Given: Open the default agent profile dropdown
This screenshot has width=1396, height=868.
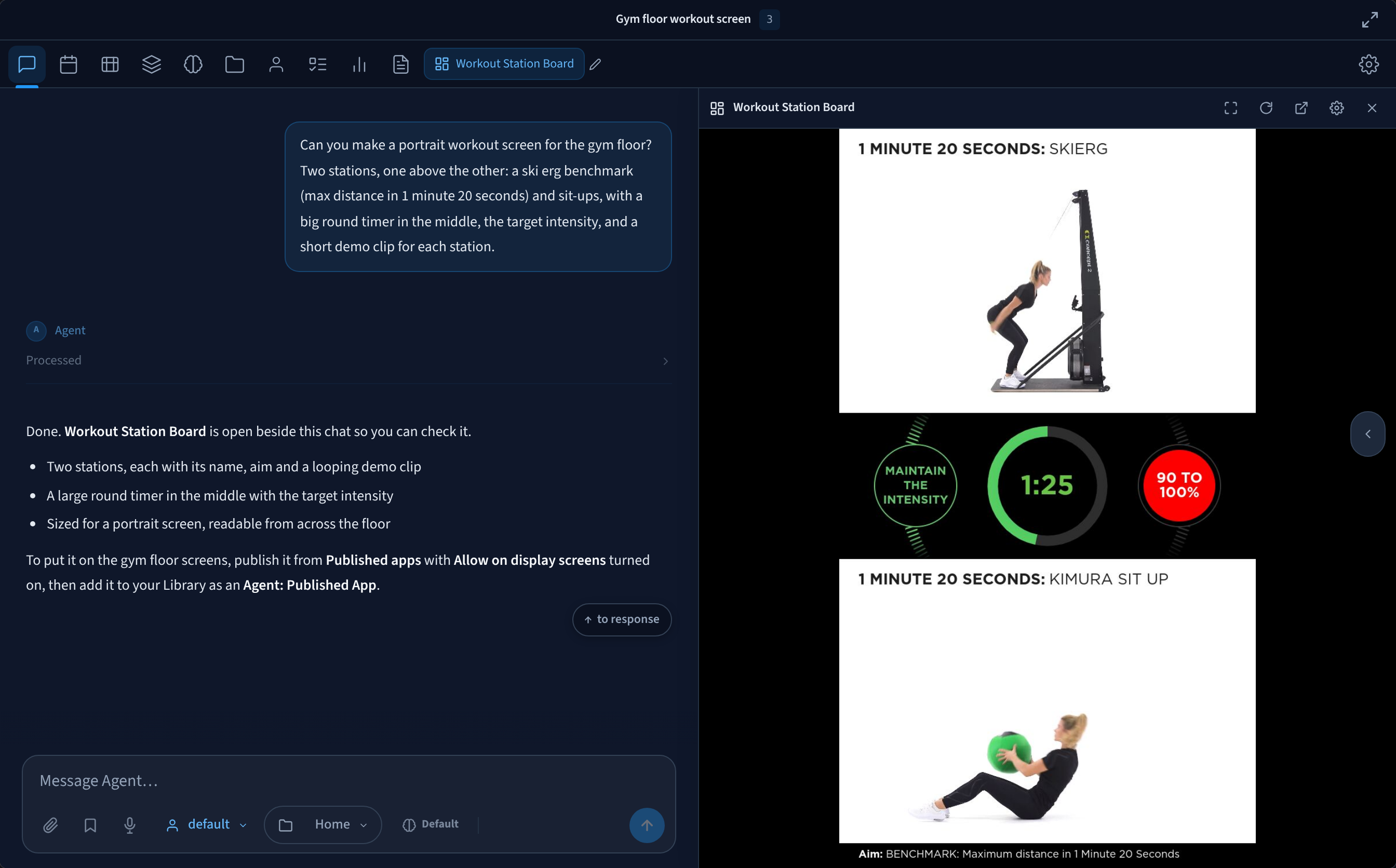Looking at the screenshot, I should [206, 824].
